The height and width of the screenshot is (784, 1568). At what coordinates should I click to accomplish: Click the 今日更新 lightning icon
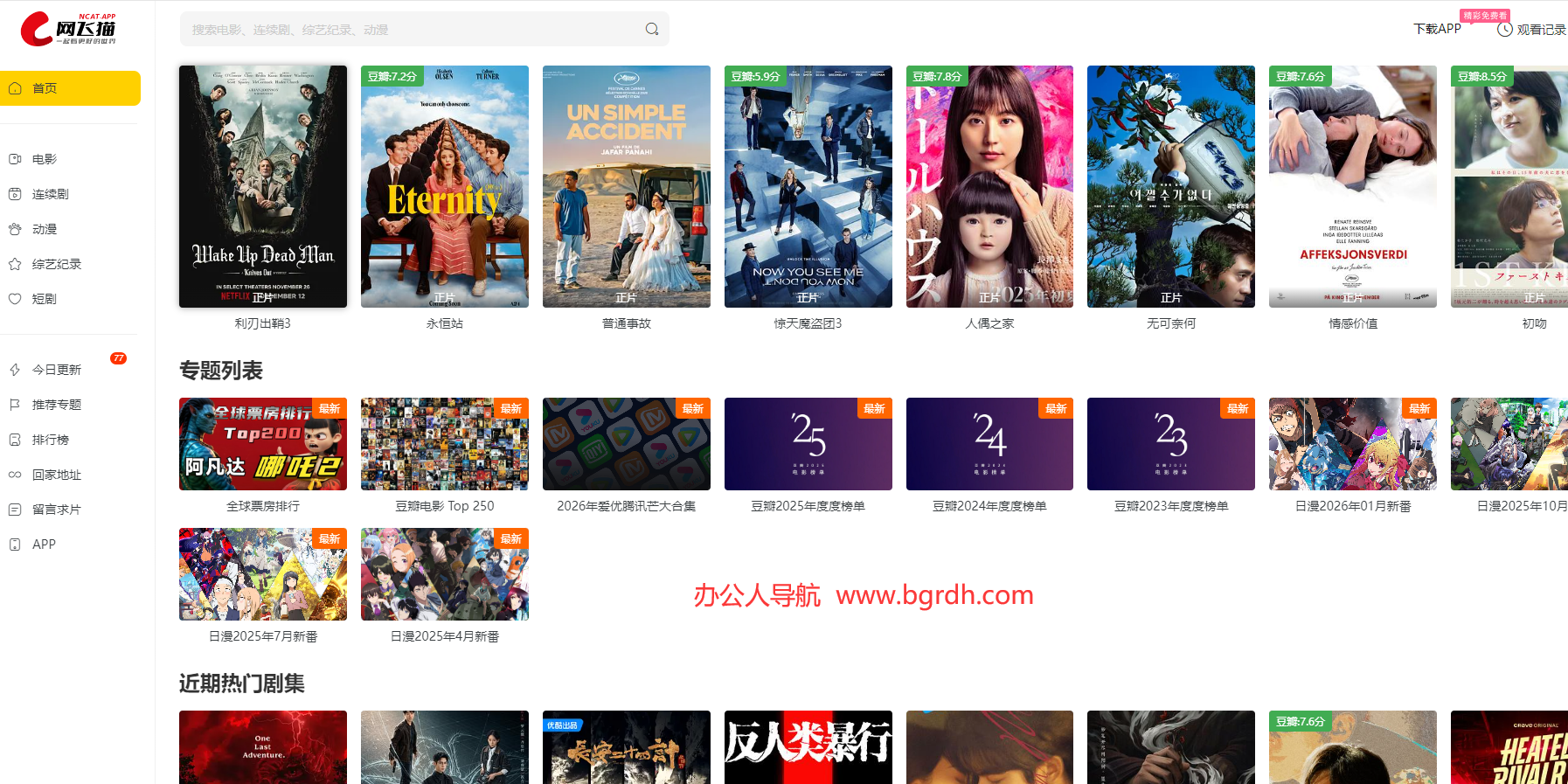[15, 370]
